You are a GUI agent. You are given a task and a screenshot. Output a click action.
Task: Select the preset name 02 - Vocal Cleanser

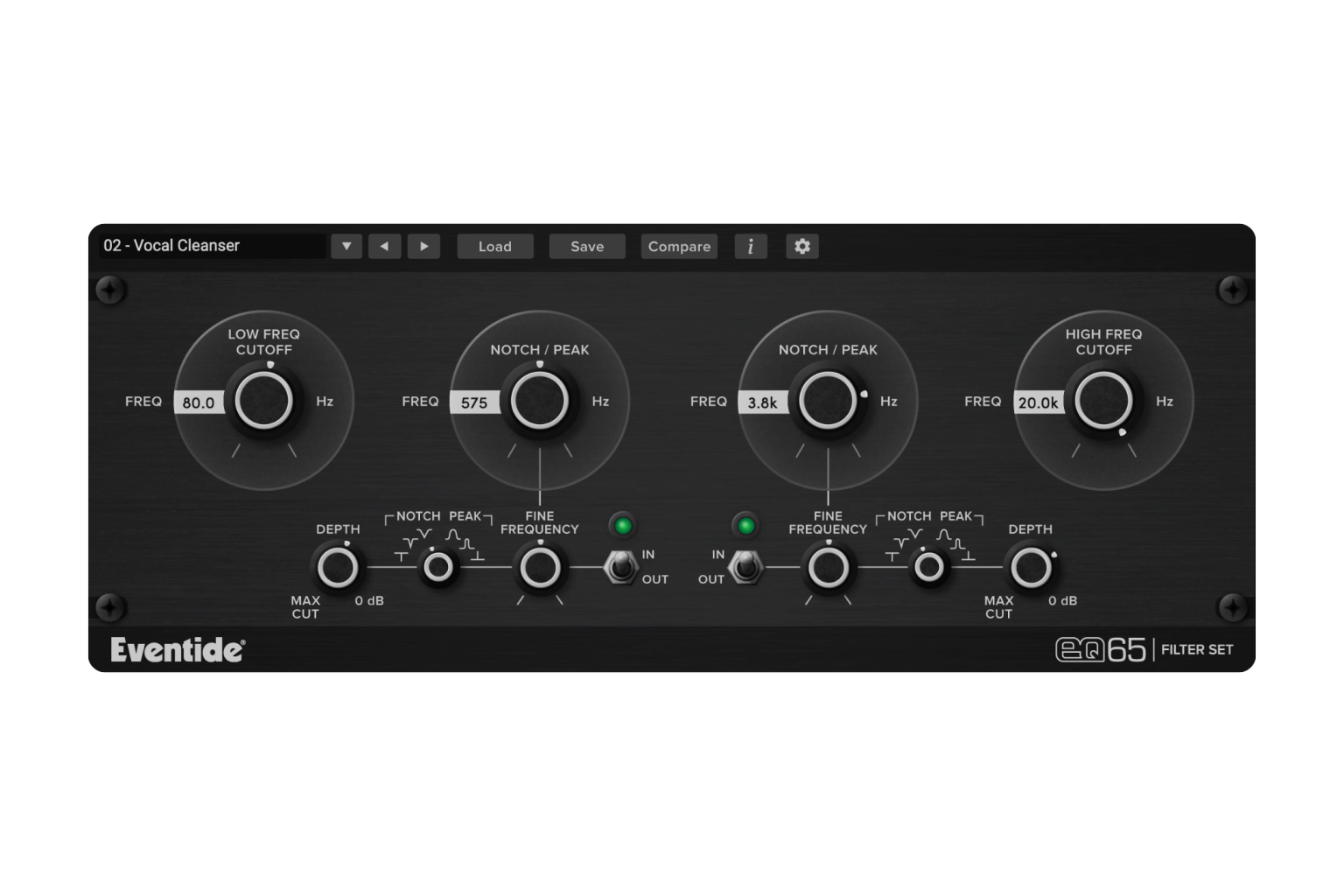pyautogui.click(x=210, y=246)
